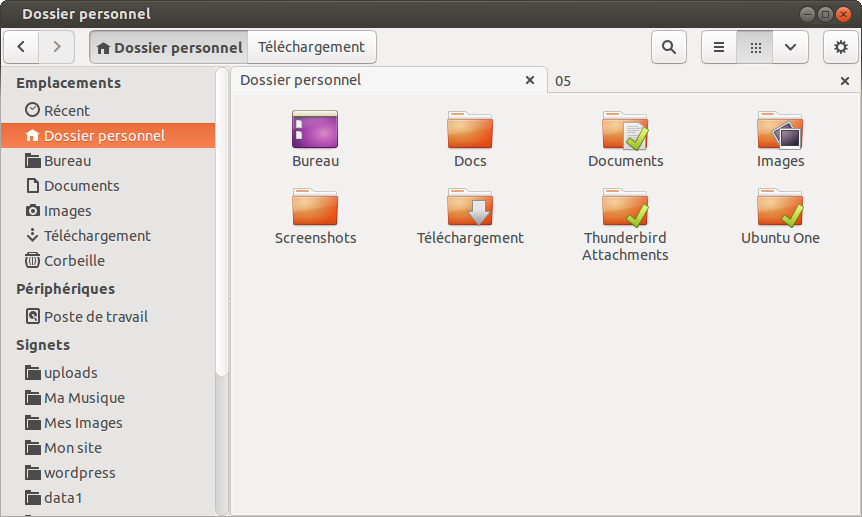Switch to icon grid view
This screenshot has width=862, height=517.
click(755, 47)
